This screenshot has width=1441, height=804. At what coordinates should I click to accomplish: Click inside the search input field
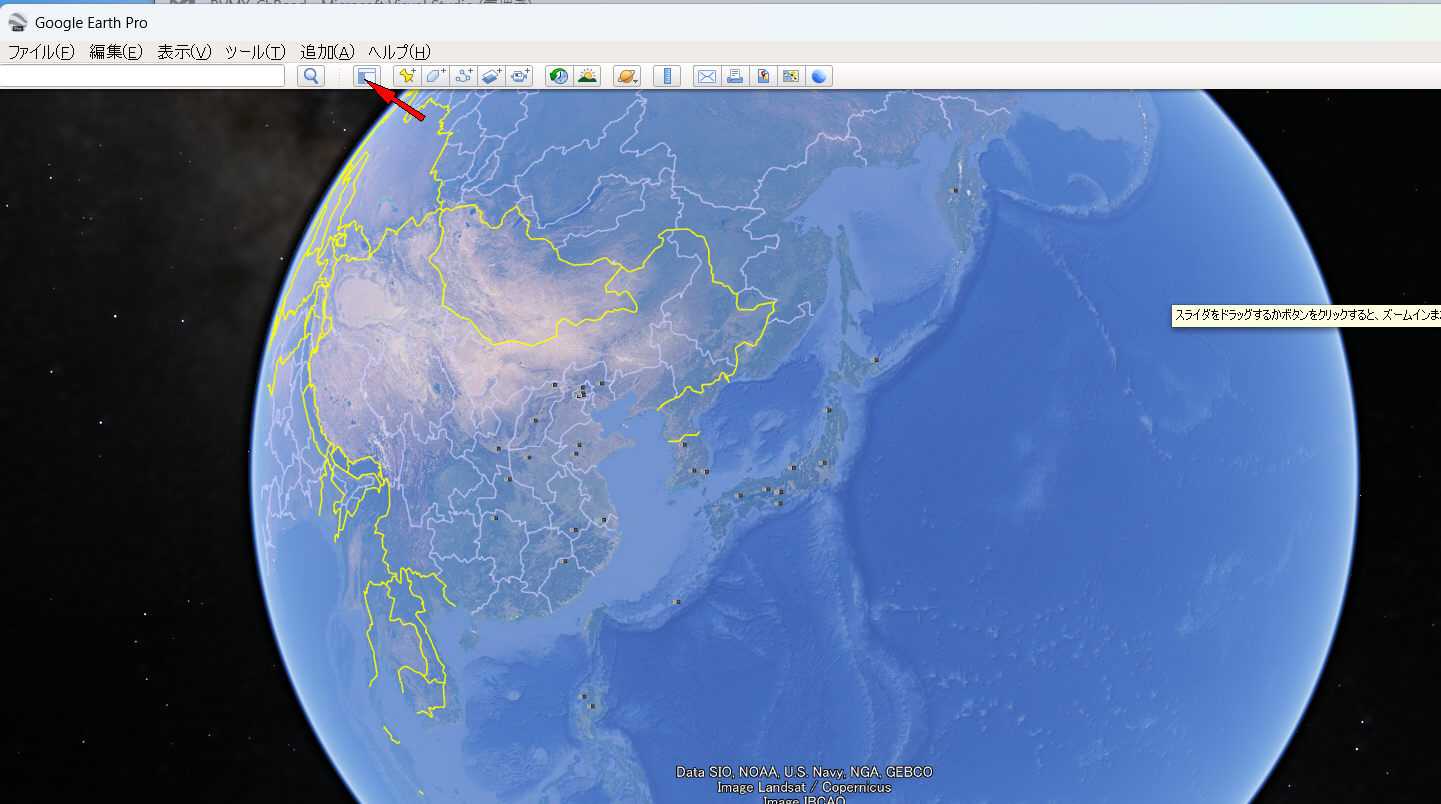(142, 76)
